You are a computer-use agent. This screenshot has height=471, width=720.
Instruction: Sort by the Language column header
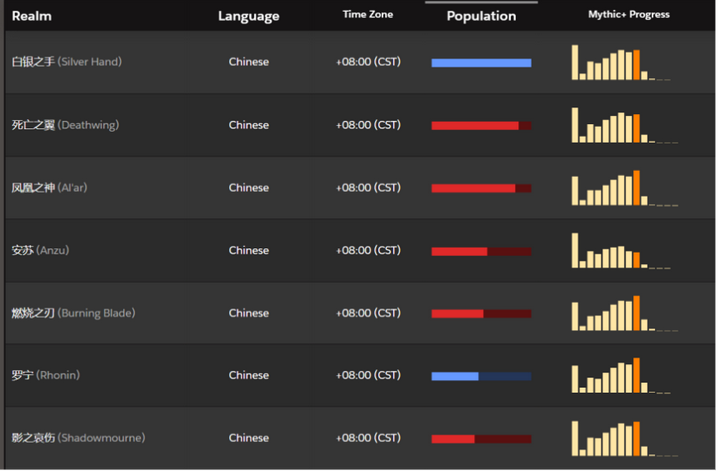[249, 17]
